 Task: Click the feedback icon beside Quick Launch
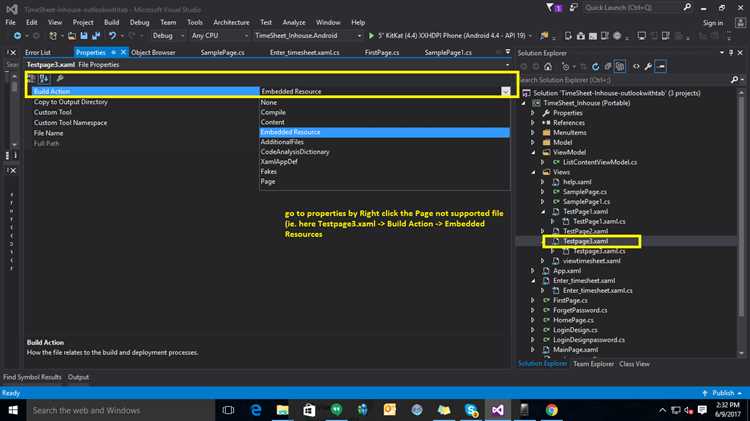tap(573, 8)
